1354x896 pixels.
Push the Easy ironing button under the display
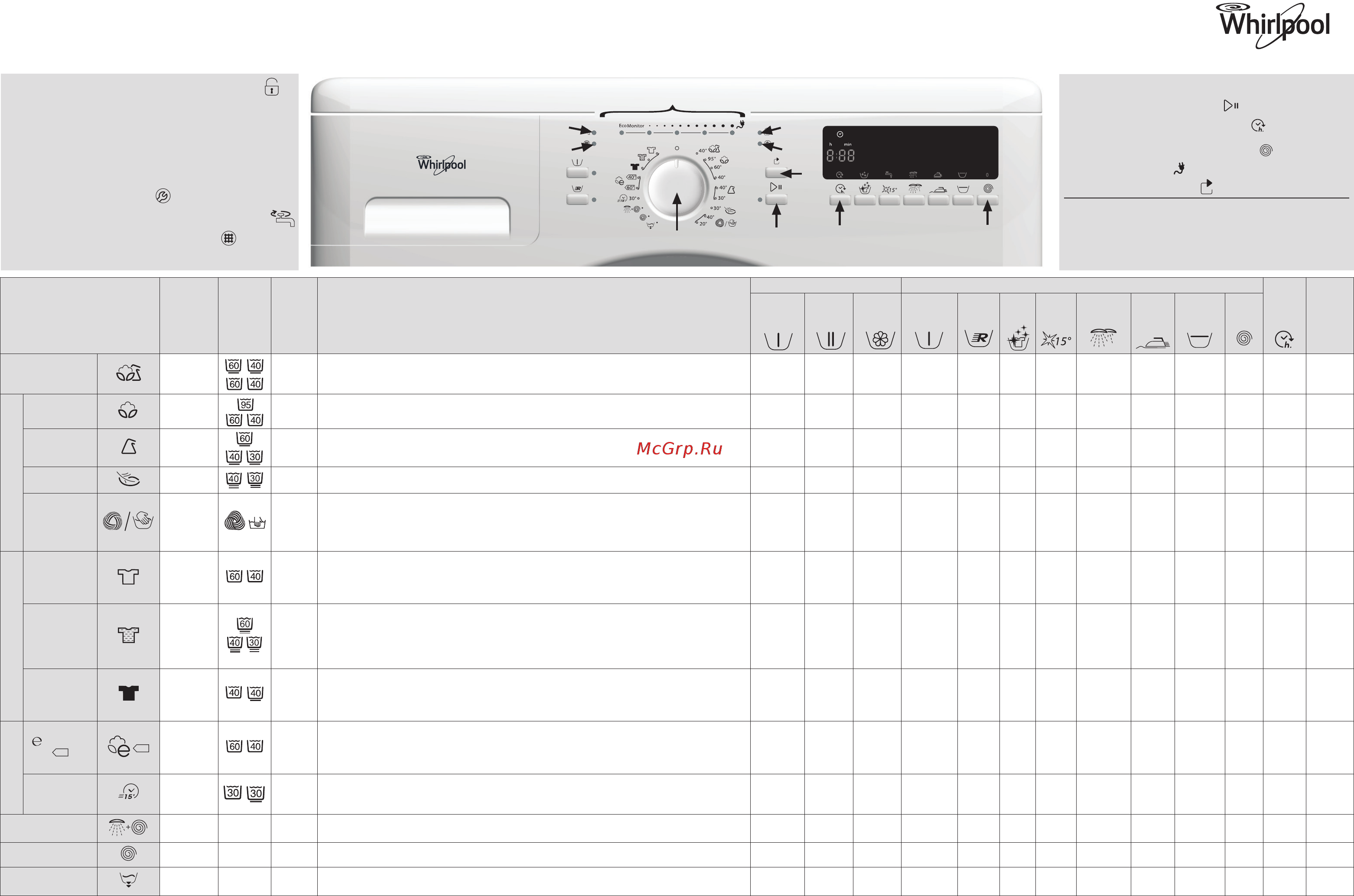[x=938, y=200]
